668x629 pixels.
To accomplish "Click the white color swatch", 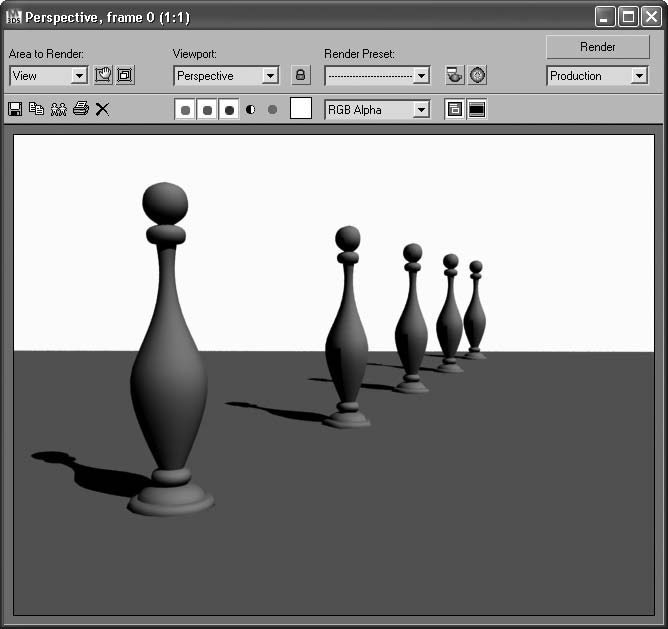I will pyautogui.click(x=301, y=109).
